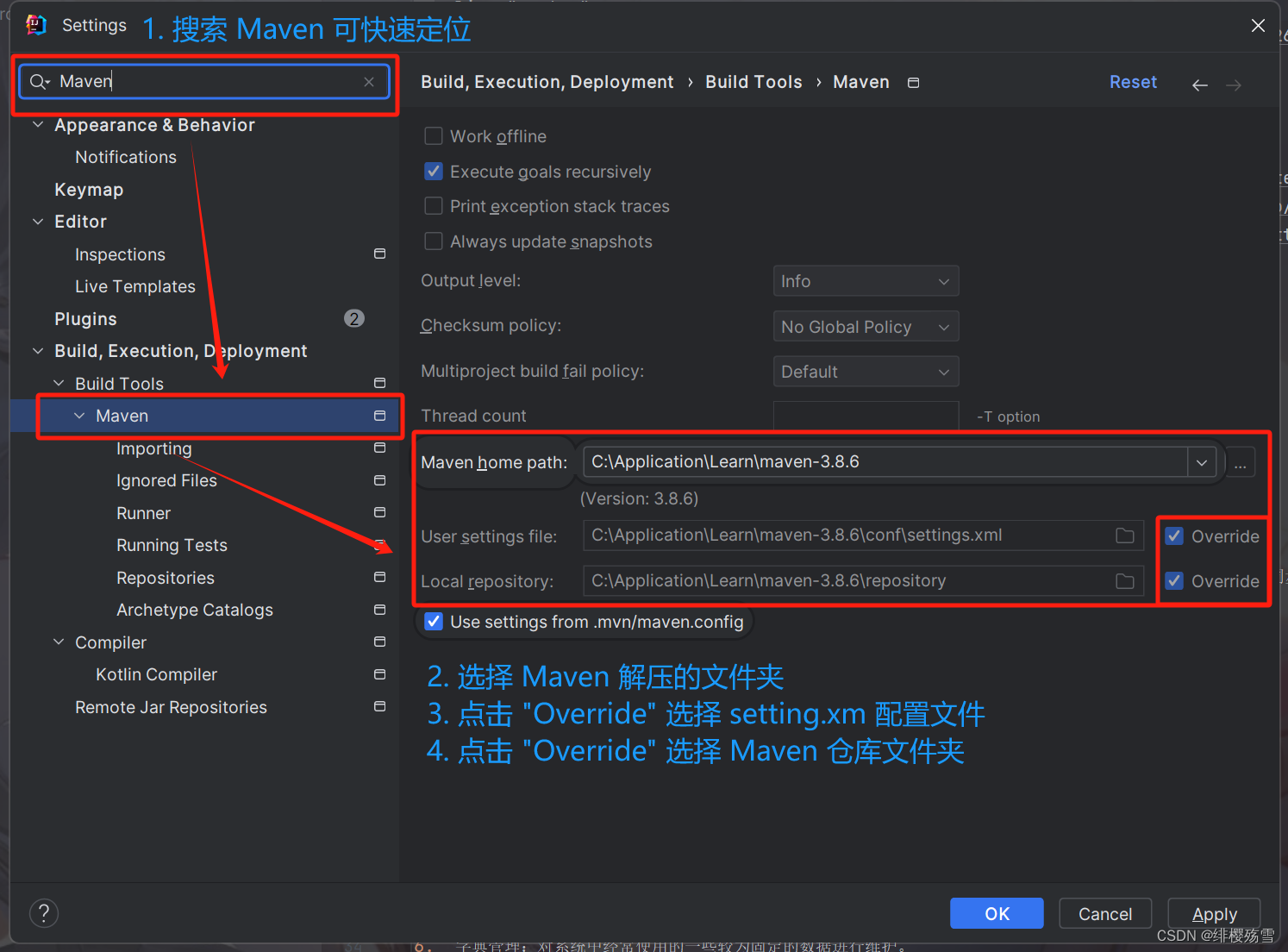Click project icon on Compiler row
Screen dimensions: 1288x952
click(379, 642)
